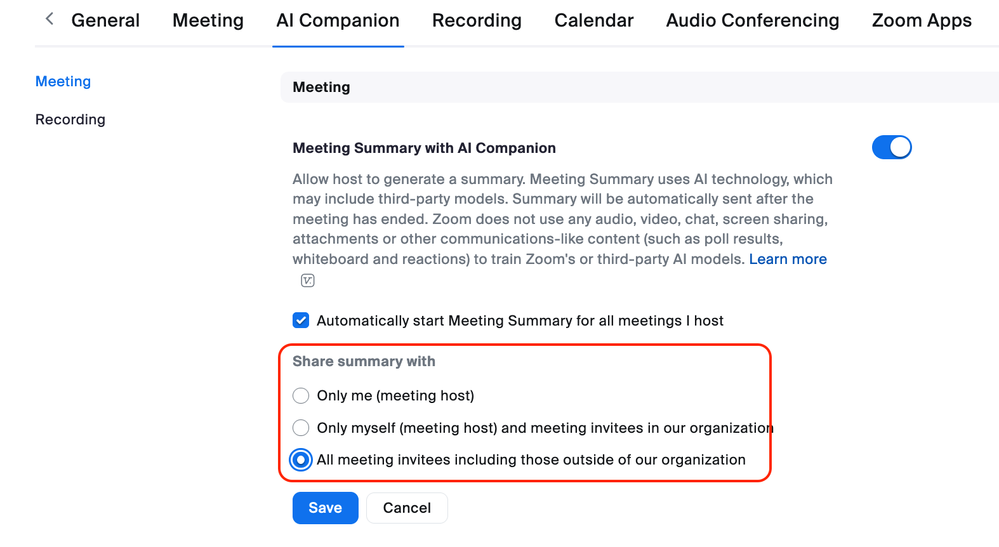Open the Recording tab in the top bar

[477, 21]
